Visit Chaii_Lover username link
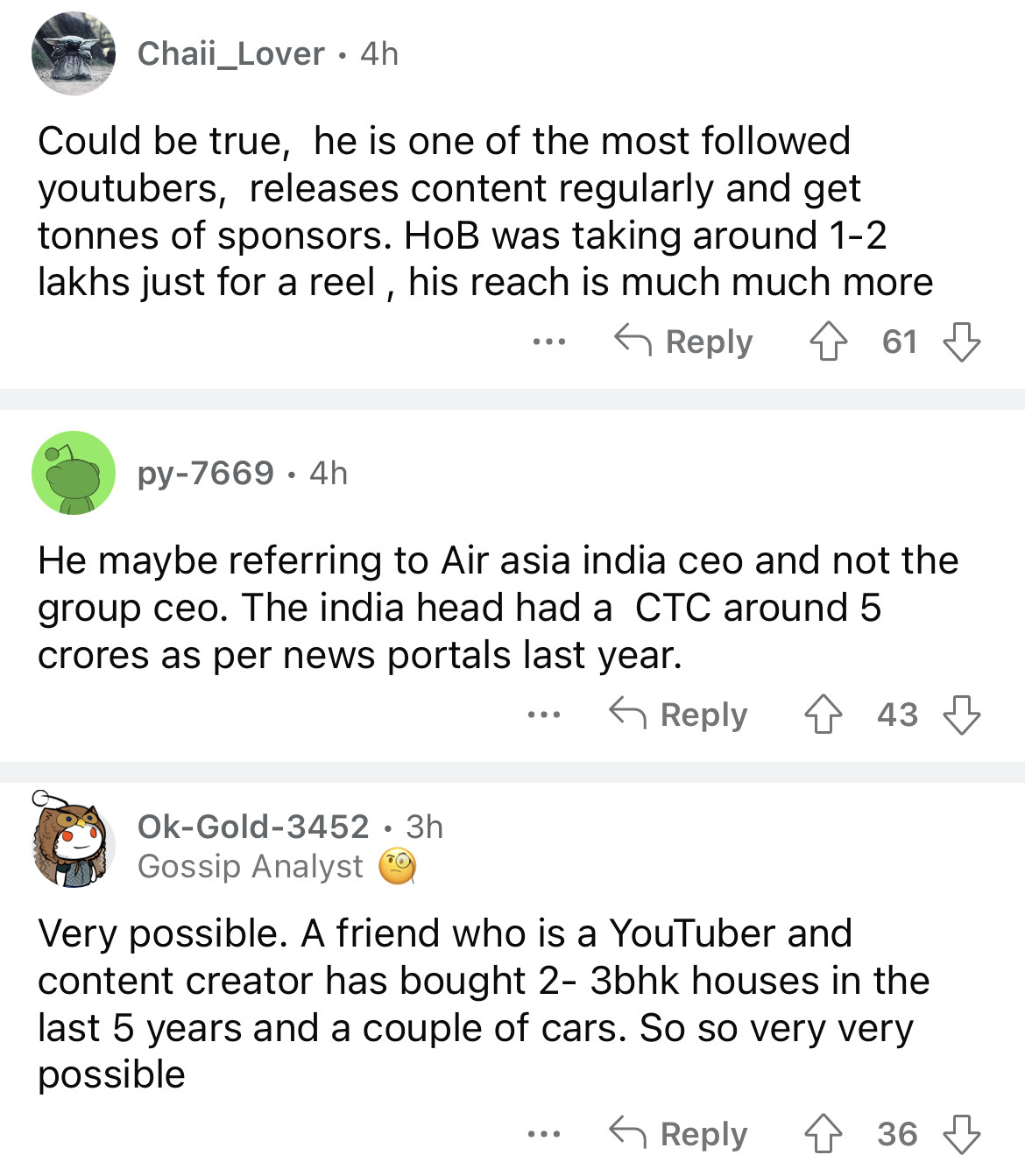 230,53
